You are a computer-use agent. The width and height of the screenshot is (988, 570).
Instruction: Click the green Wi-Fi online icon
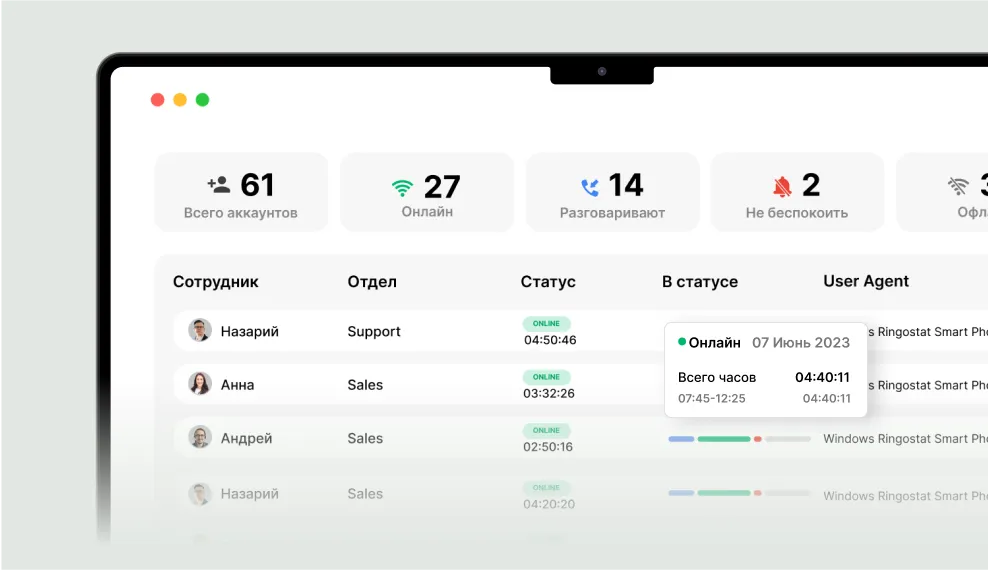point(402,187)
